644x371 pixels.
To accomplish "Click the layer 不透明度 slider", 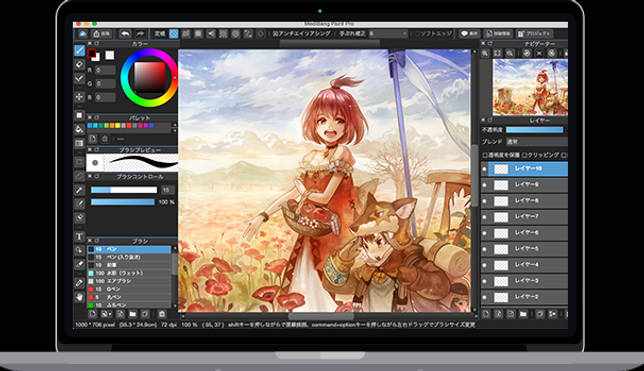I will click(x=535, y=129).
